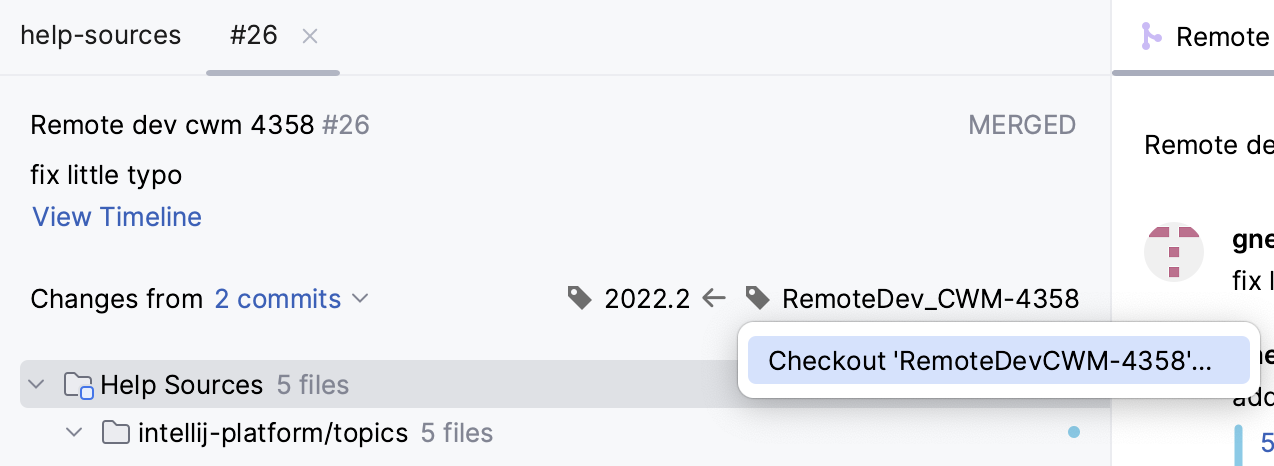Screen dimensions: 1274x466
Task: Open the View Timeline link
Action: coord(117,217)
